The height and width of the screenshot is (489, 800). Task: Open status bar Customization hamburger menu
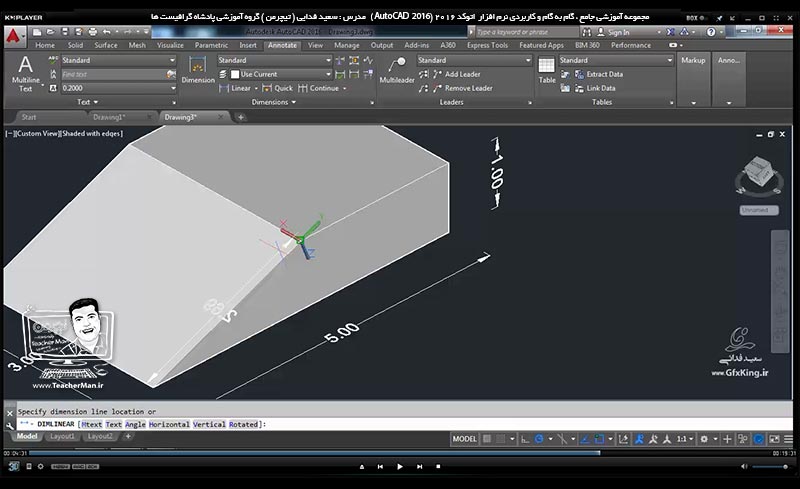(788, 439)
